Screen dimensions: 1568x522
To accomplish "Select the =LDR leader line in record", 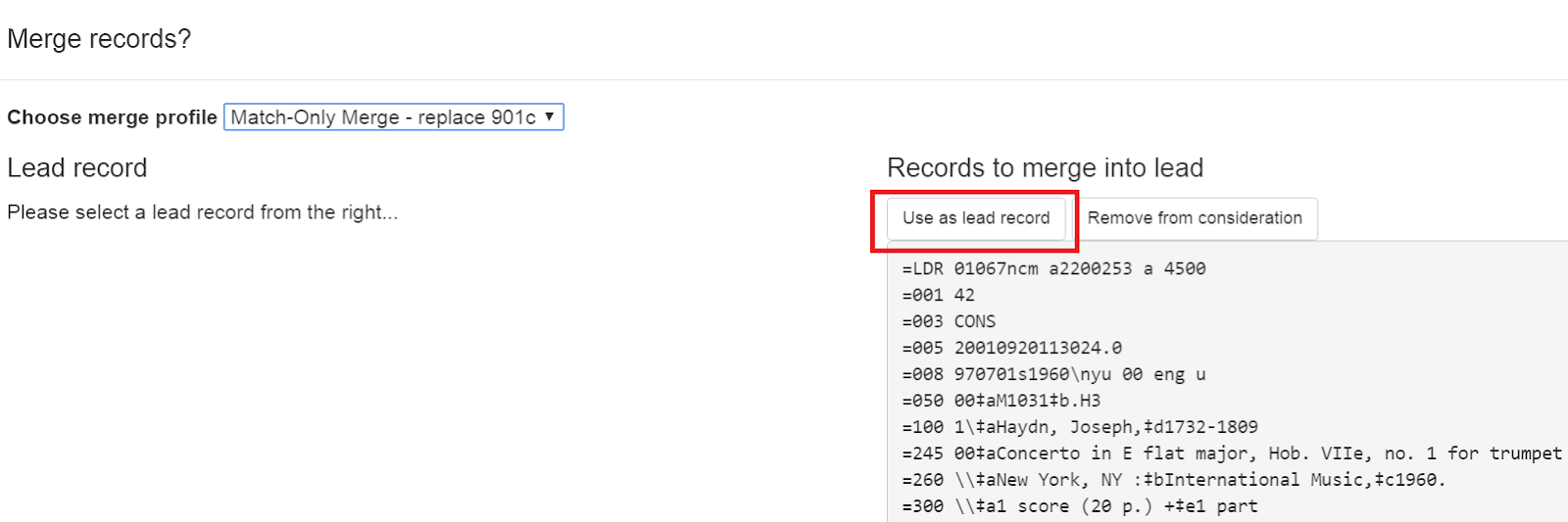I will pyautogui.click(x=1053, y=268).
